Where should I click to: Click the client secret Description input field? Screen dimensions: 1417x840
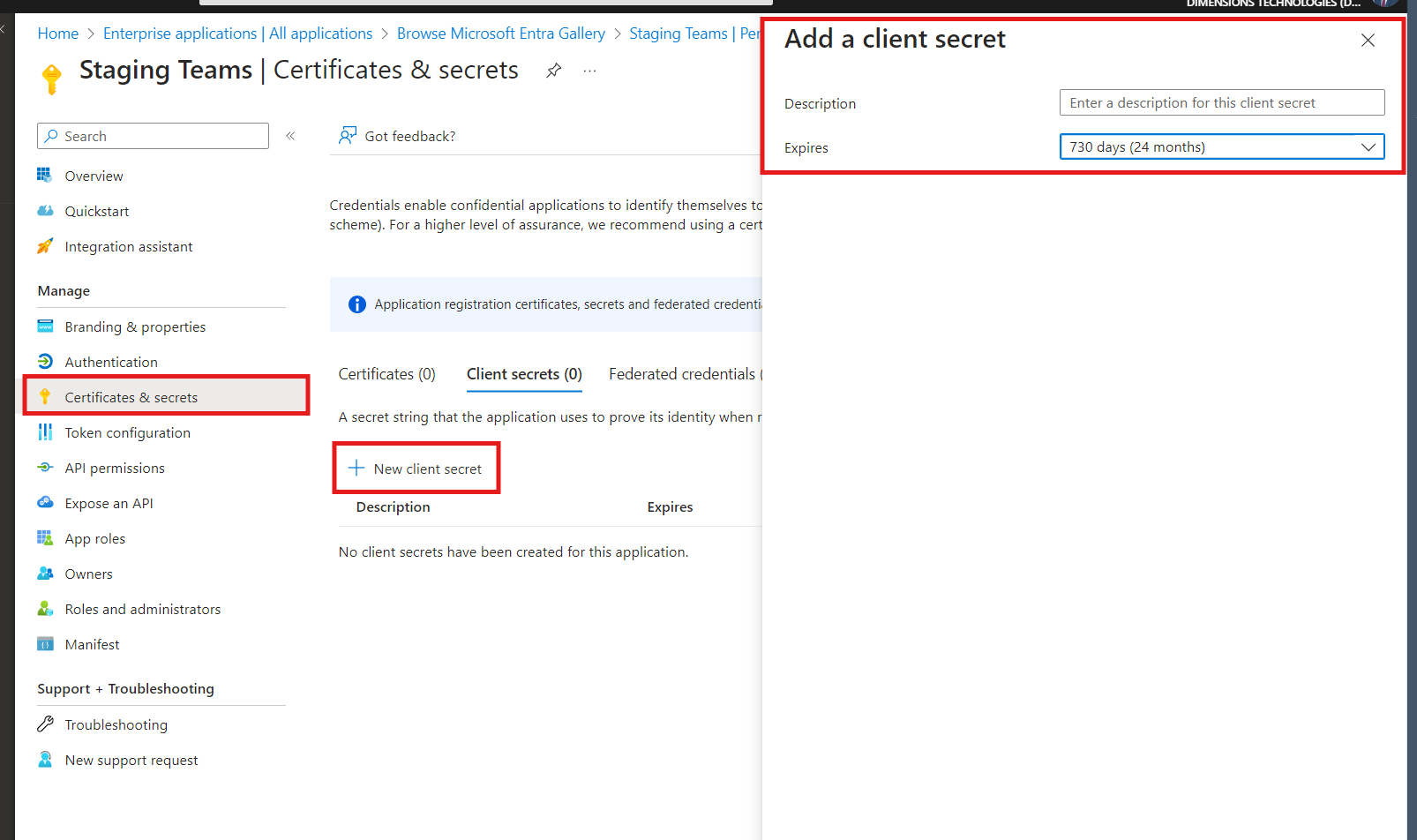point(1222,102)
